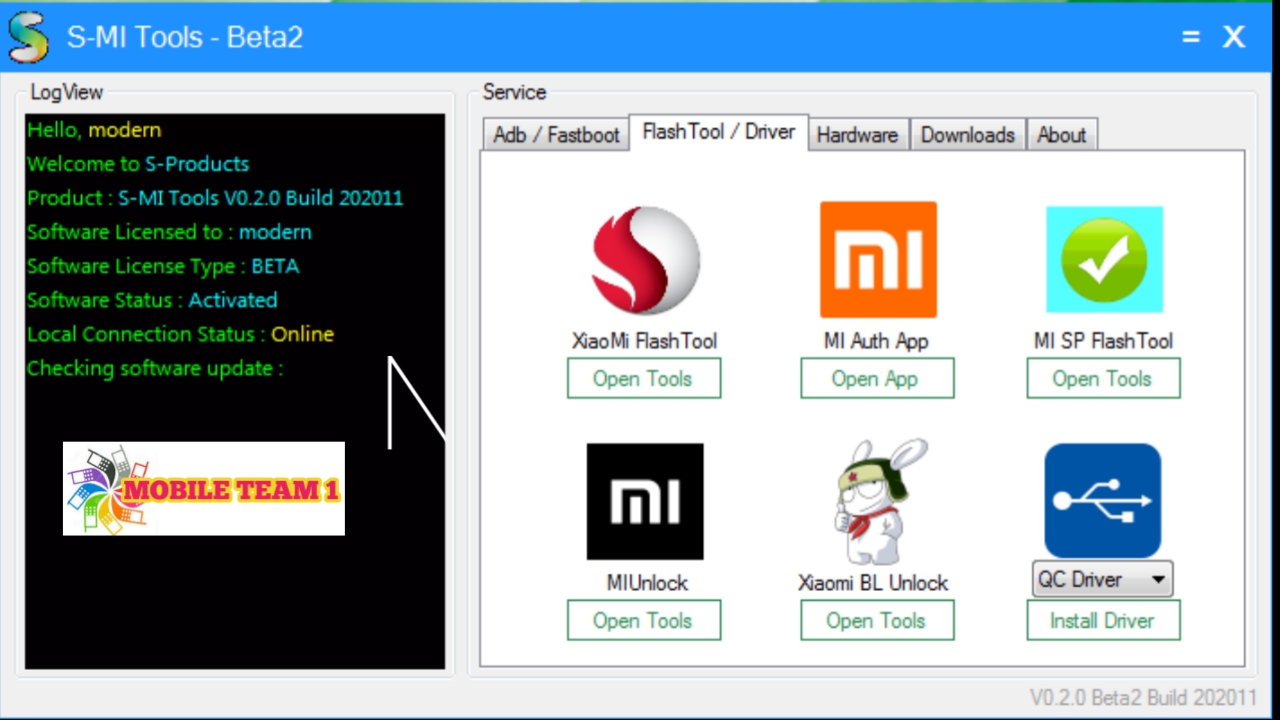This screenshot has height=720, width=1280.
Task: Select the FlashTool / Driver tab
Action: click(x=717, y=131)
